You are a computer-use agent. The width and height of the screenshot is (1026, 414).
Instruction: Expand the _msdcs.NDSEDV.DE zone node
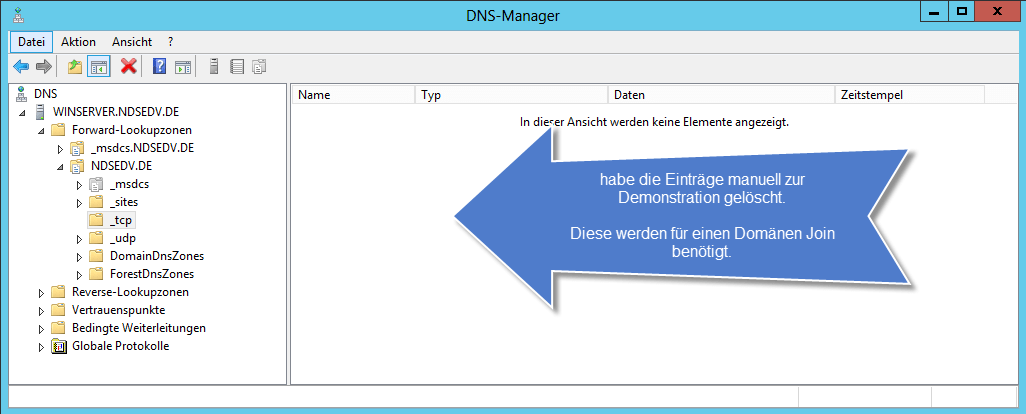point(60,148)
